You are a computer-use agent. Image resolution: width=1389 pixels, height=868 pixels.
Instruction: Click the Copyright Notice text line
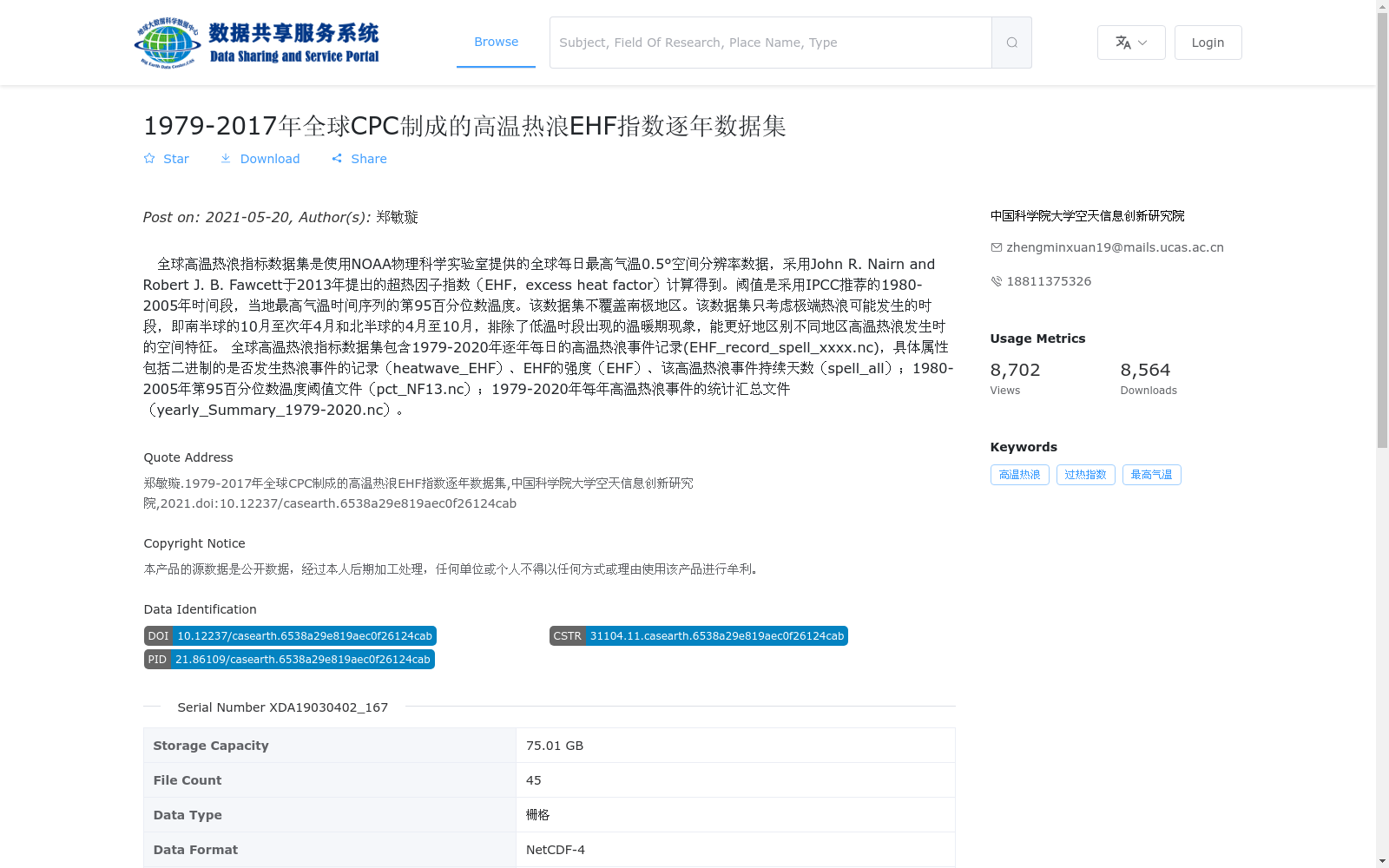[452, 569]
